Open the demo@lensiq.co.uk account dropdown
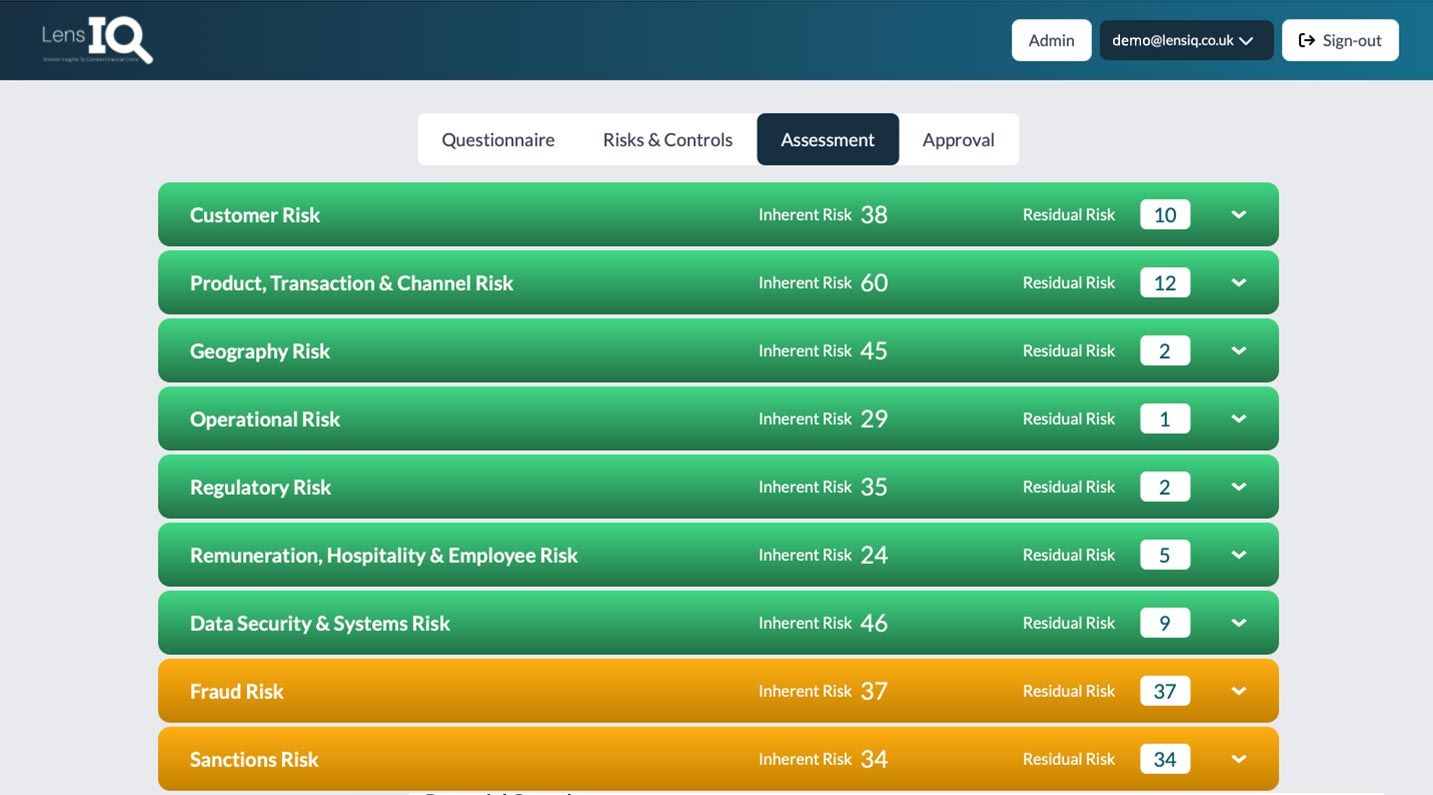This screenshot has width=1433, height=795. (x=1186, y=40)
